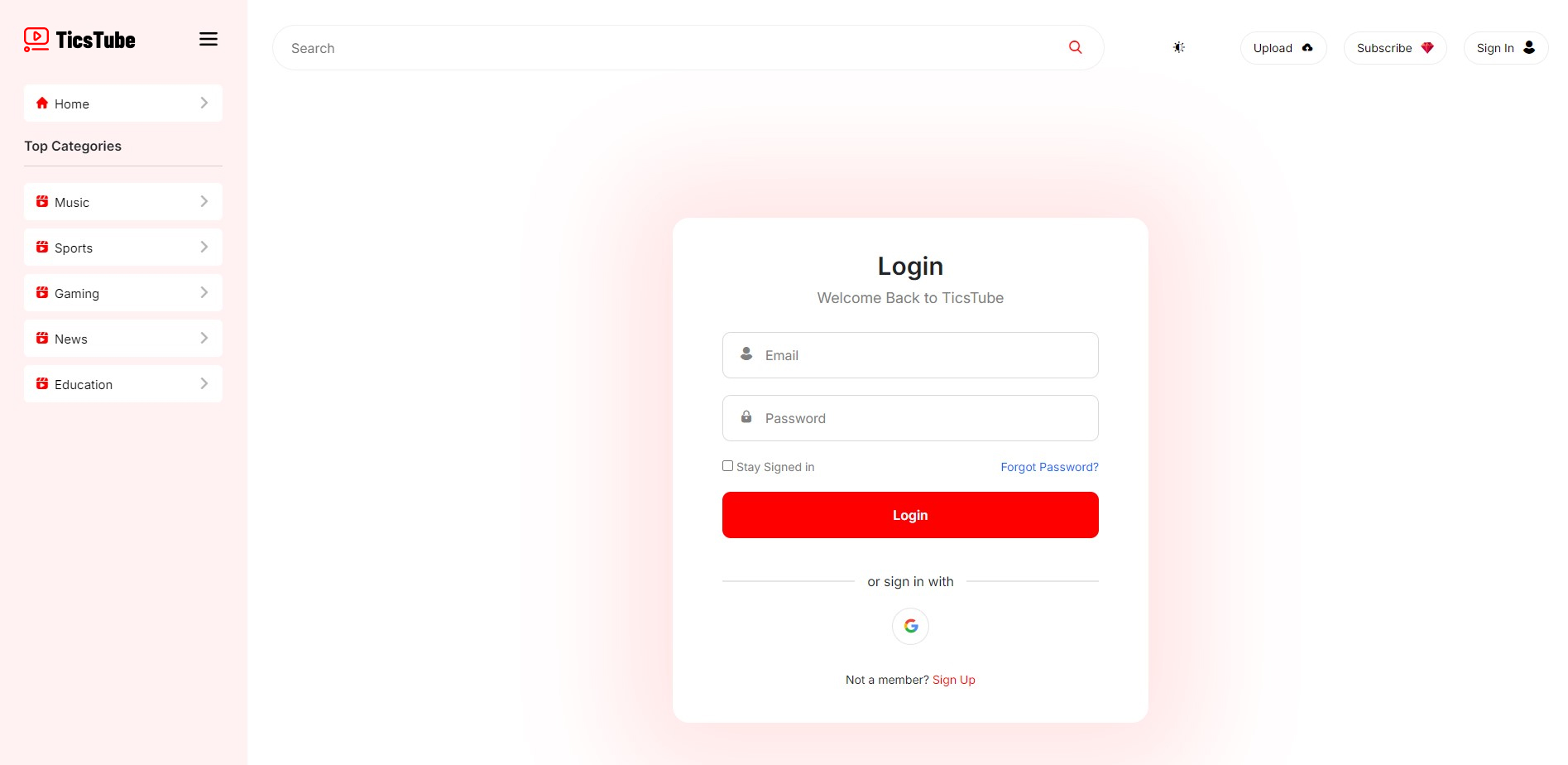Enable the Stay Signed in checkbox
The width and height of the screenshot is (1568, 765).
(x=727, y=466)
